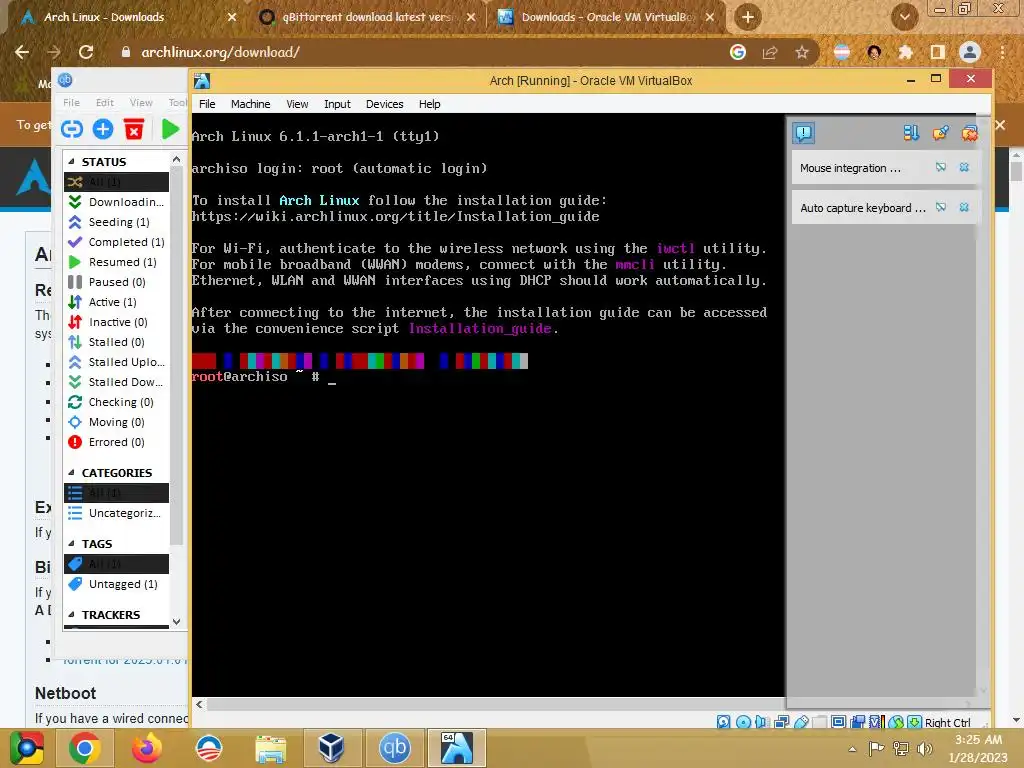
Task: Click the archlinux.org/download address bar
Action: [418, 52]
